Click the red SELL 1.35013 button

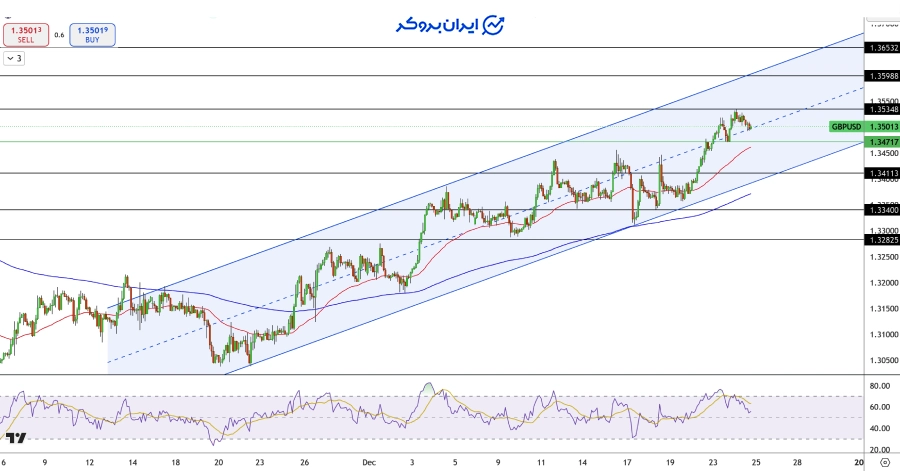tap(25, 35)
